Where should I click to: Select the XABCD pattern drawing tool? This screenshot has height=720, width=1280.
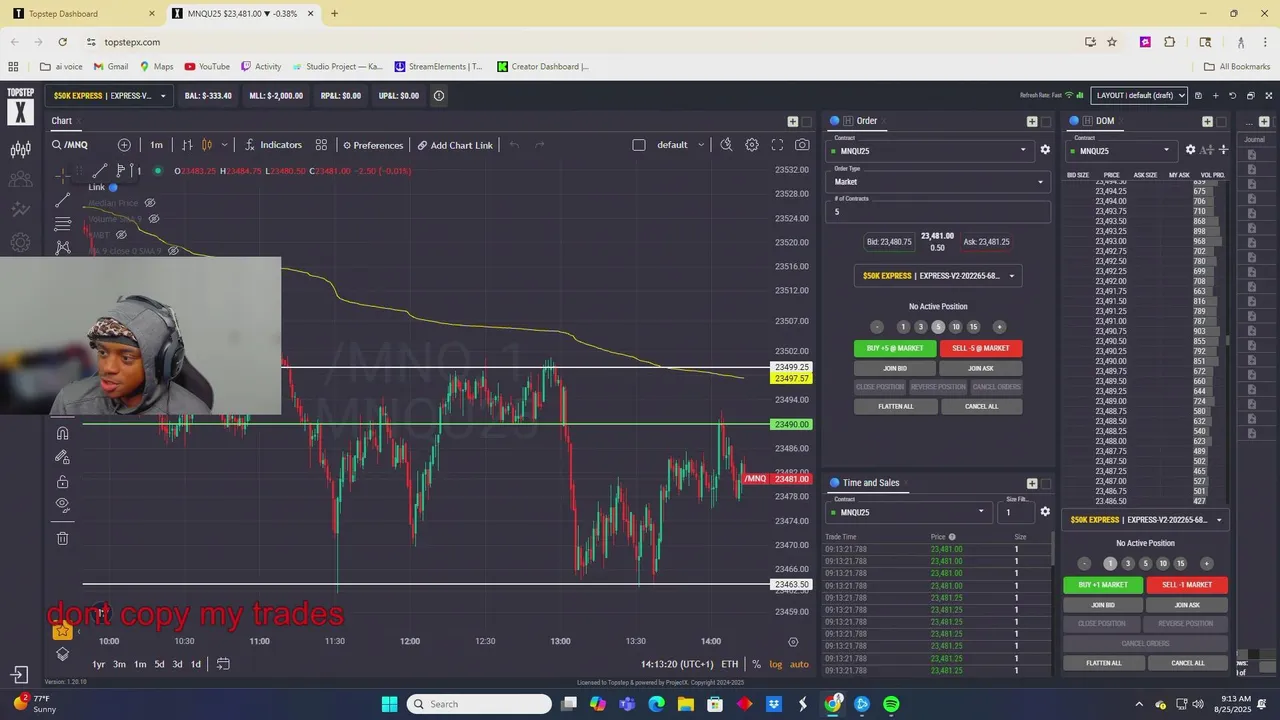[x=63, y=247]
